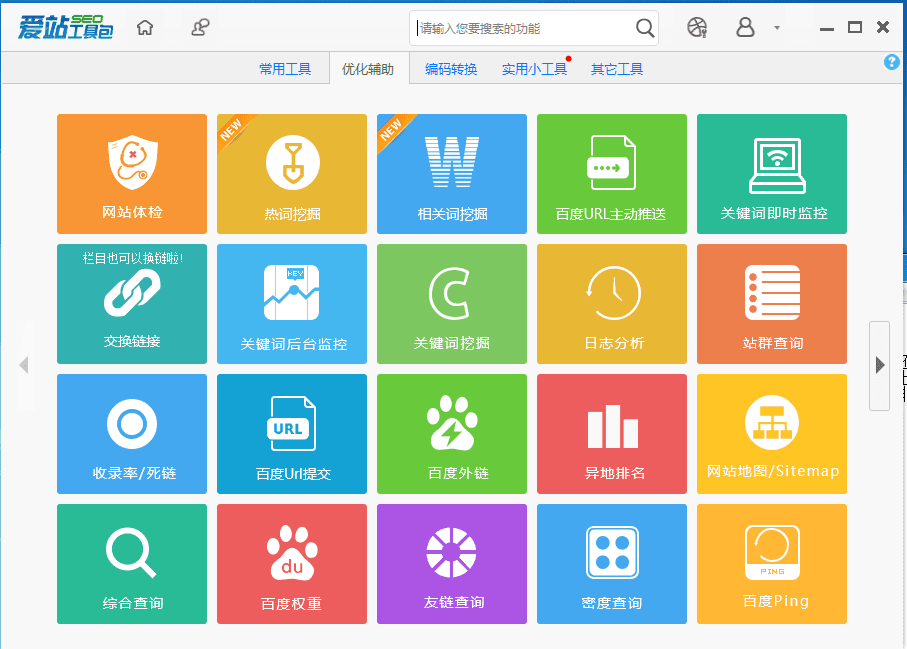Image resolution: width=907 pixels, height=649 pixels.
Task: Go to previous page with left arrow
Action: tap(24, 365)
